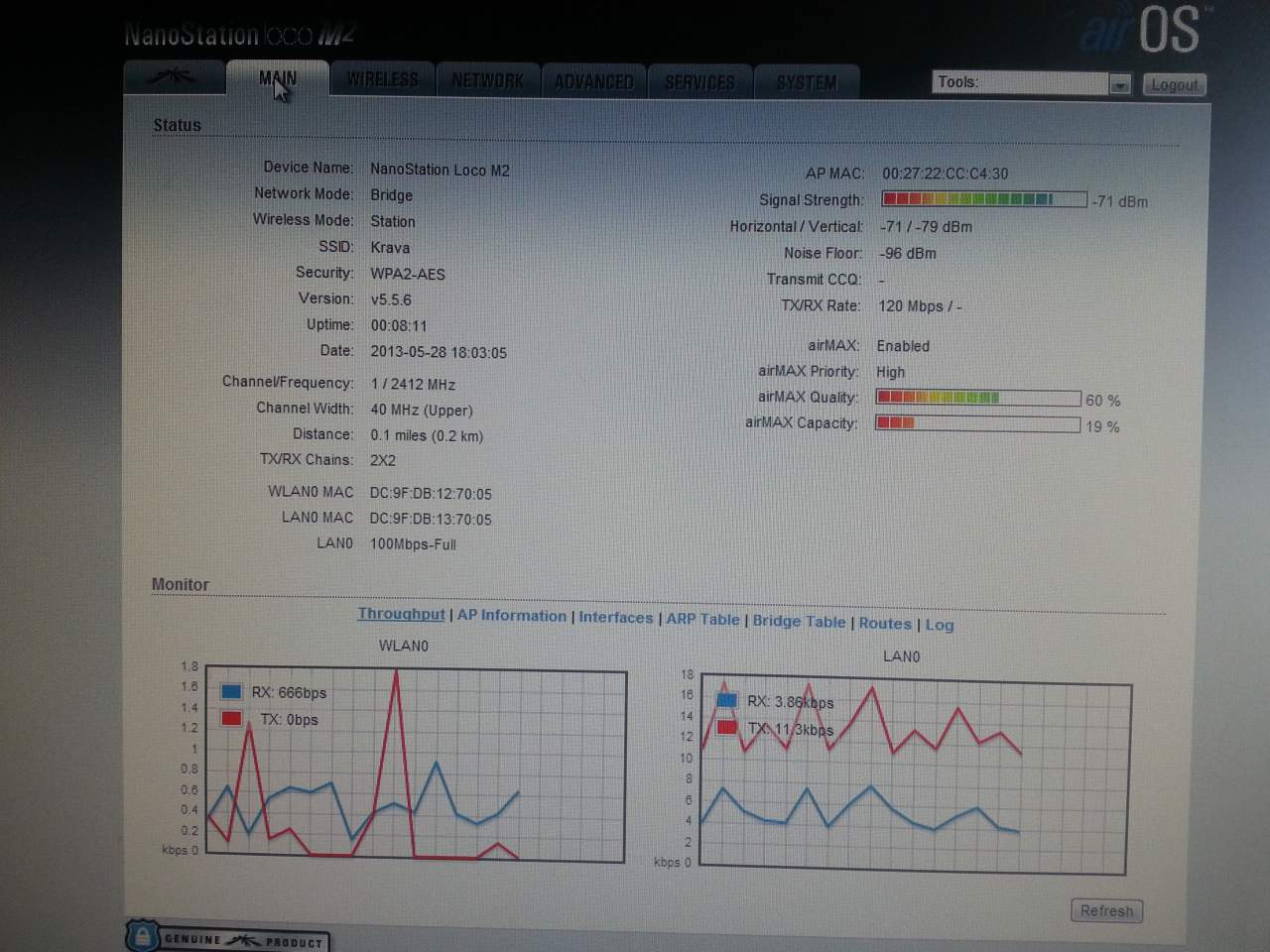1270x952 pixels.
Task: Select the Network Mode value Bridge
Action: click(x=391, y=196)
